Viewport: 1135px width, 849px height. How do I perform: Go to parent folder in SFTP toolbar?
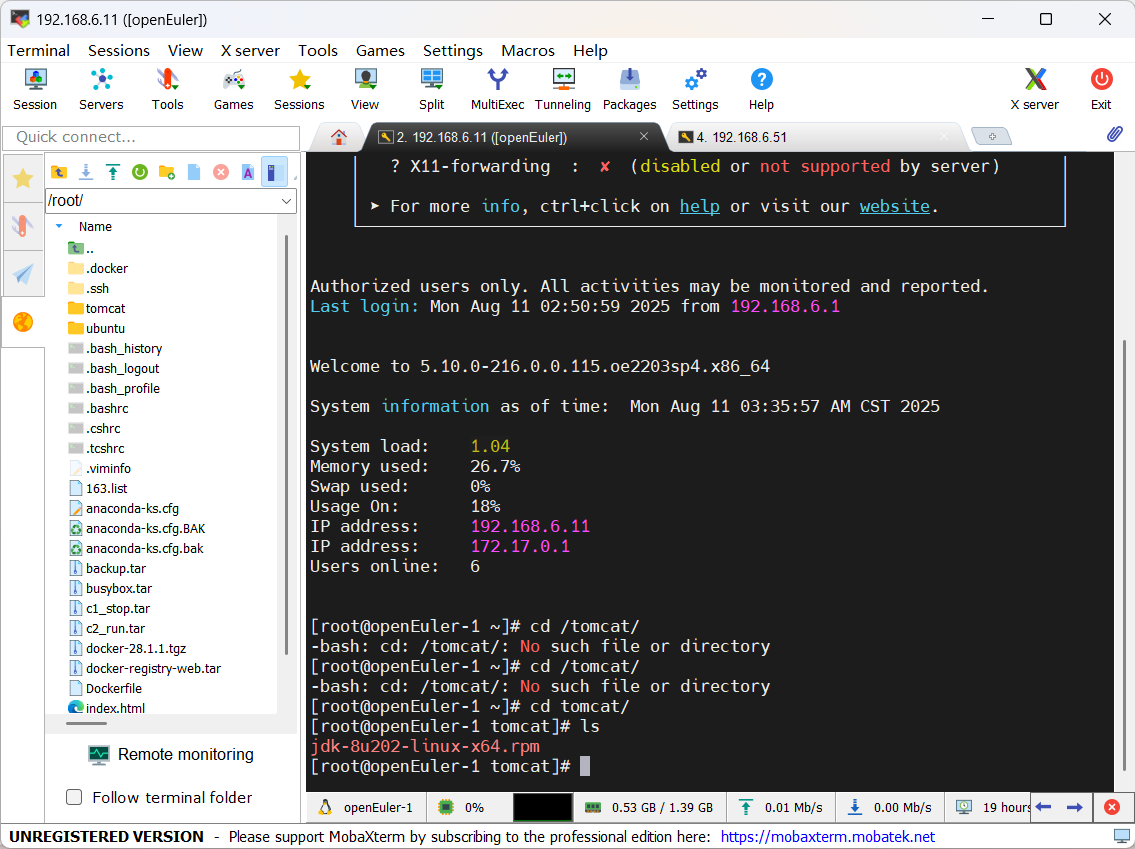click(59, 172)
